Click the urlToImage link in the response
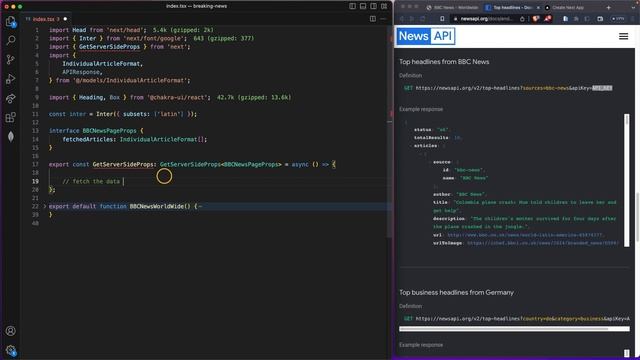The height and width of the screenshot is (360, 640). pos(543,243)
